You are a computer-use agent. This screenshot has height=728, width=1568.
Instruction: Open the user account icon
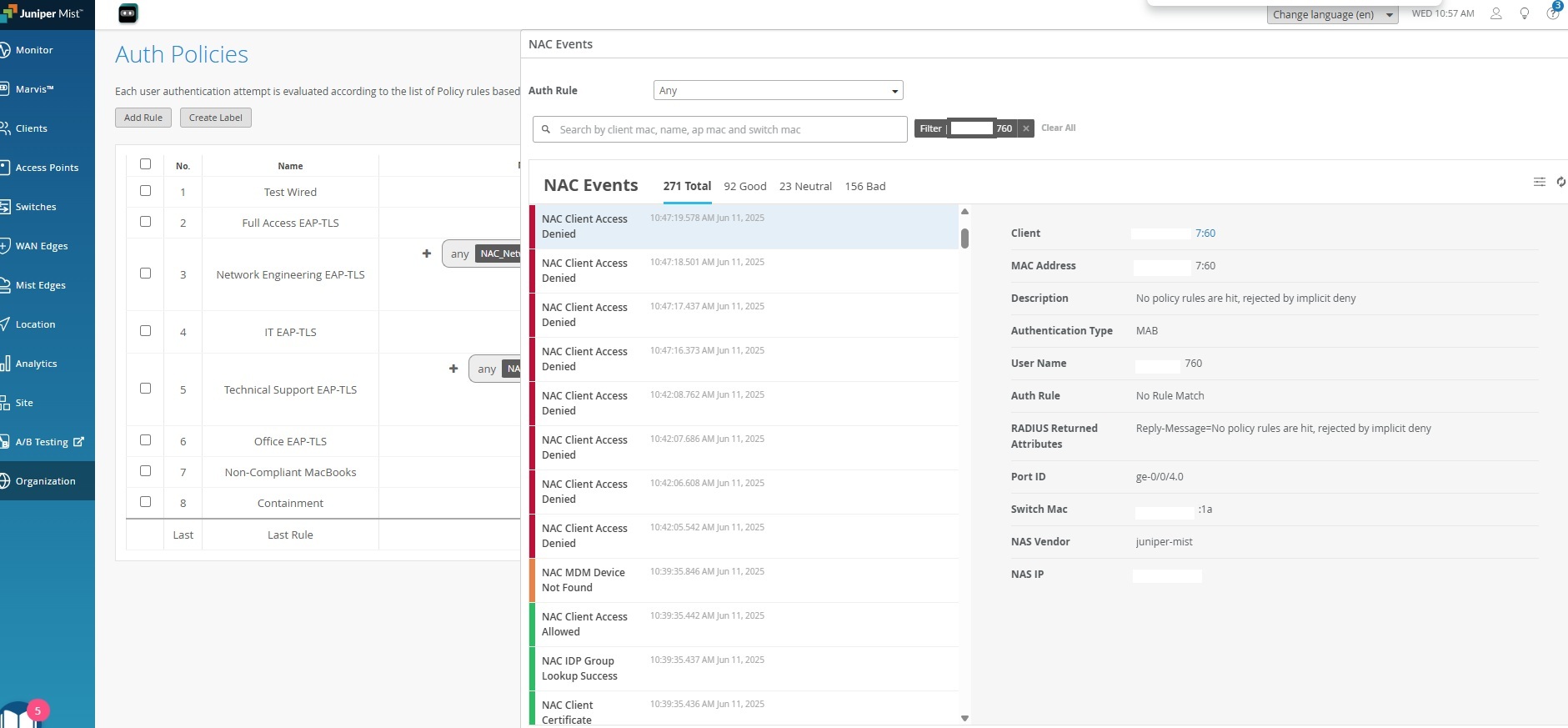(x=1496, y=13)
